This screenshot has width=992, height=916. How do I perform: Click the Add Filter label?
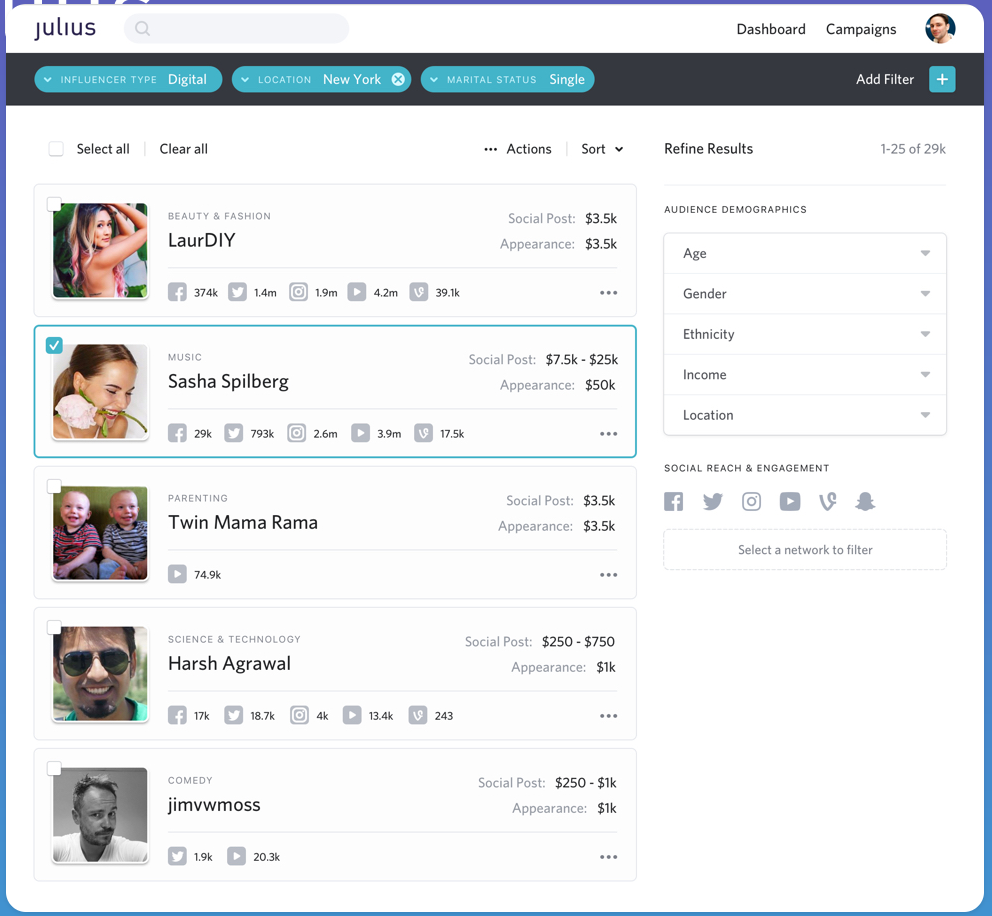884,79
